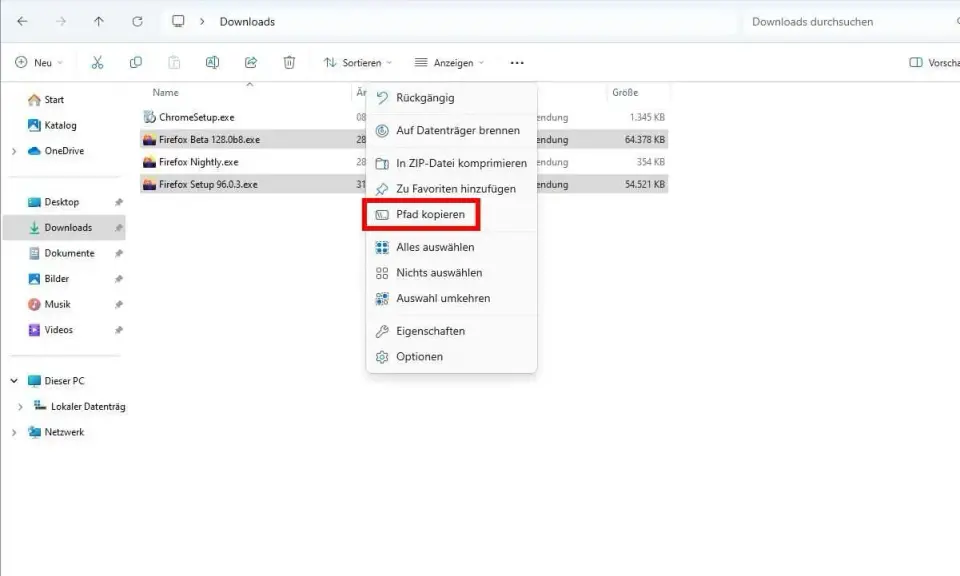This screenshot has width=960, height=576.
Task: Click the greyed-out Paste icon
Action: 174,62
